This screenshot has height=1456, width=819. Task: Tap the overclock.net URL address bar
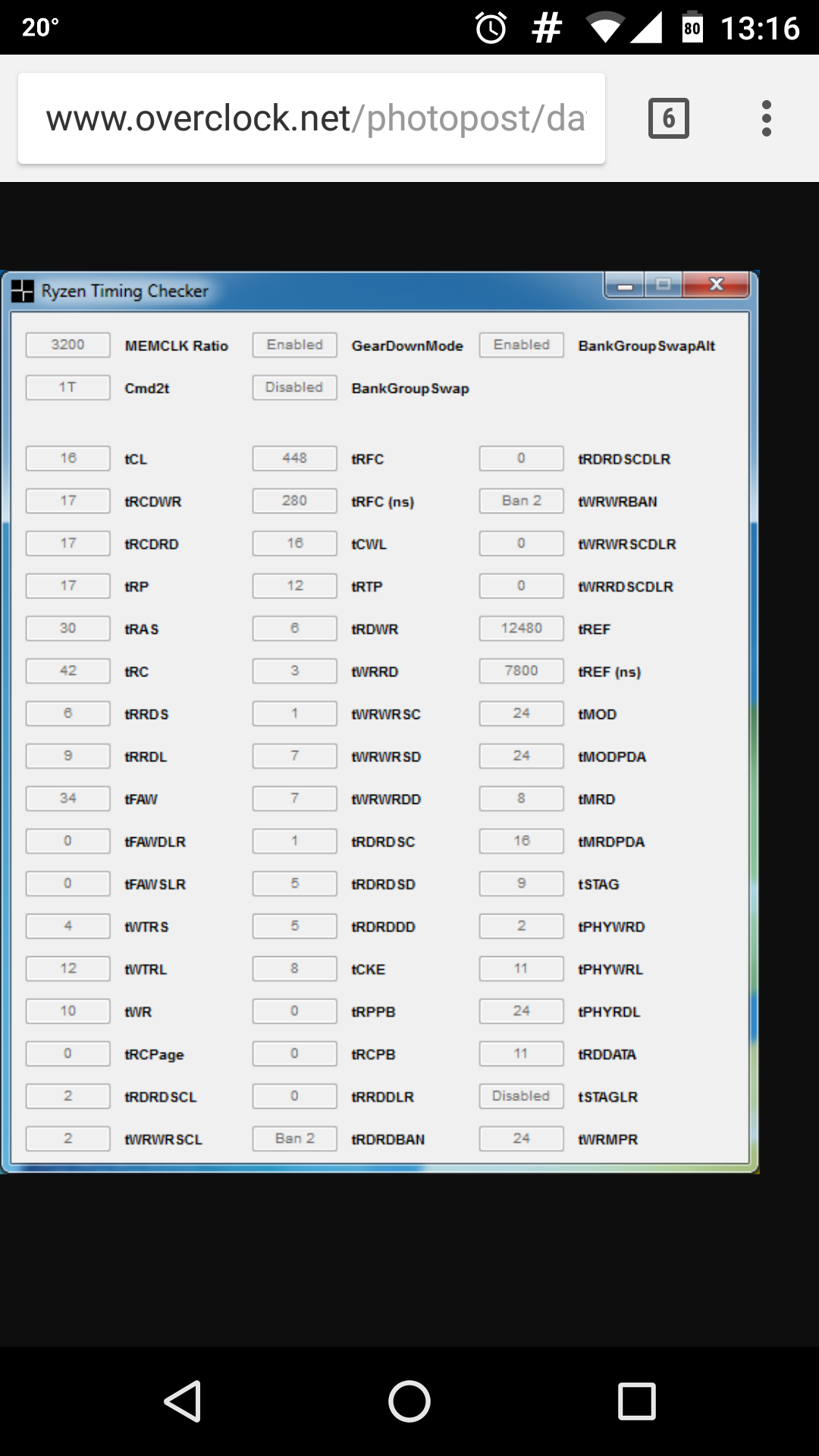click(312, 118)
